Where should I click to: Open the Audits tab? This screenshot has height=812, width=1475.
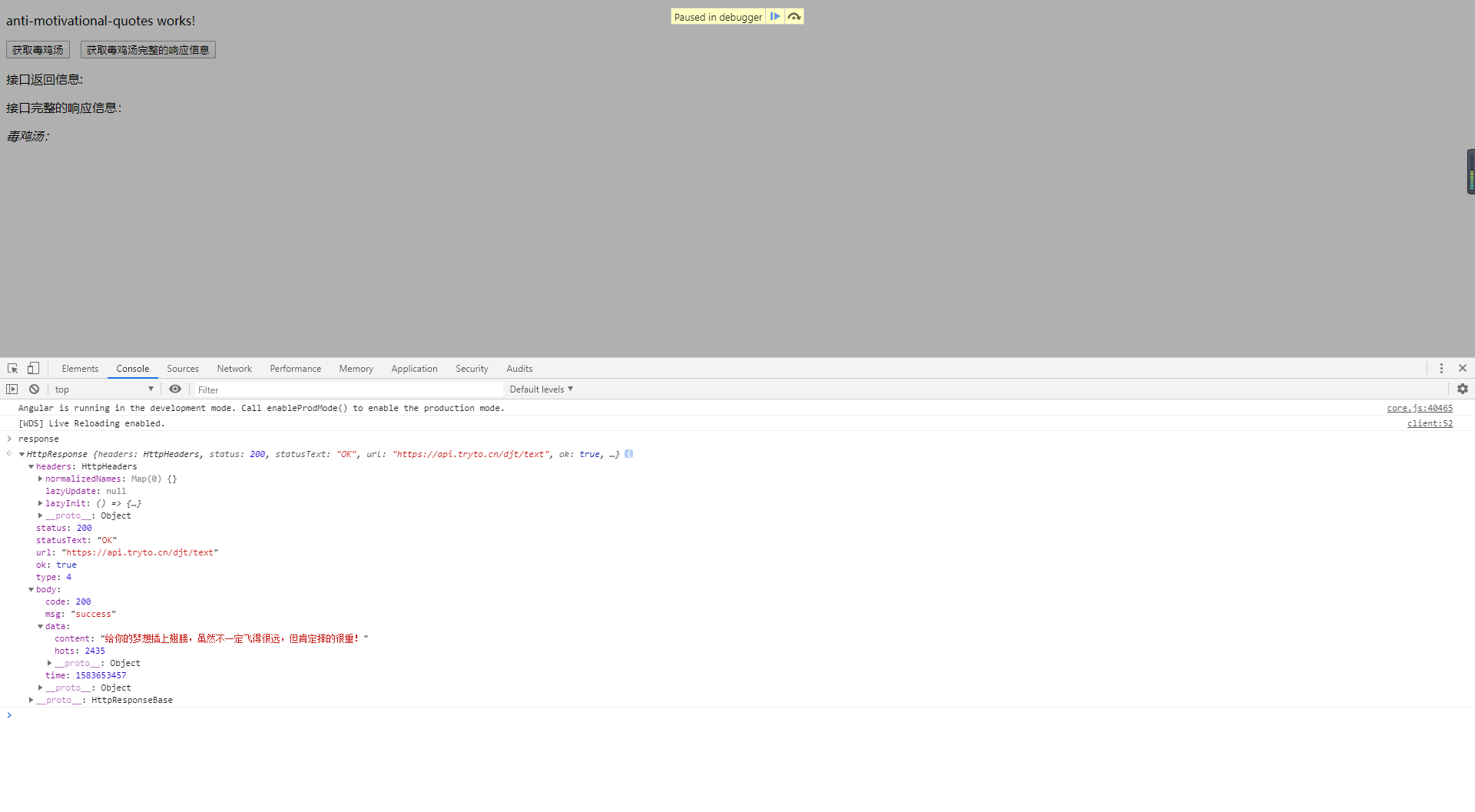point(519,369)
